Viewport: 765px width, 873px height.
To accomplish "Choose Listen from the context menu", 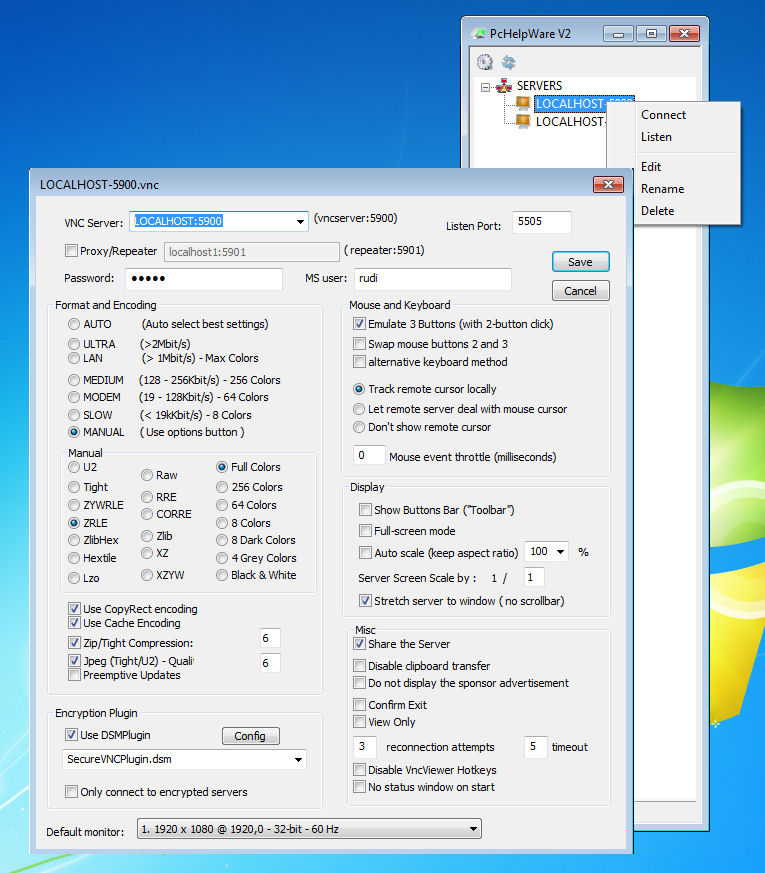I will [656, 137].
